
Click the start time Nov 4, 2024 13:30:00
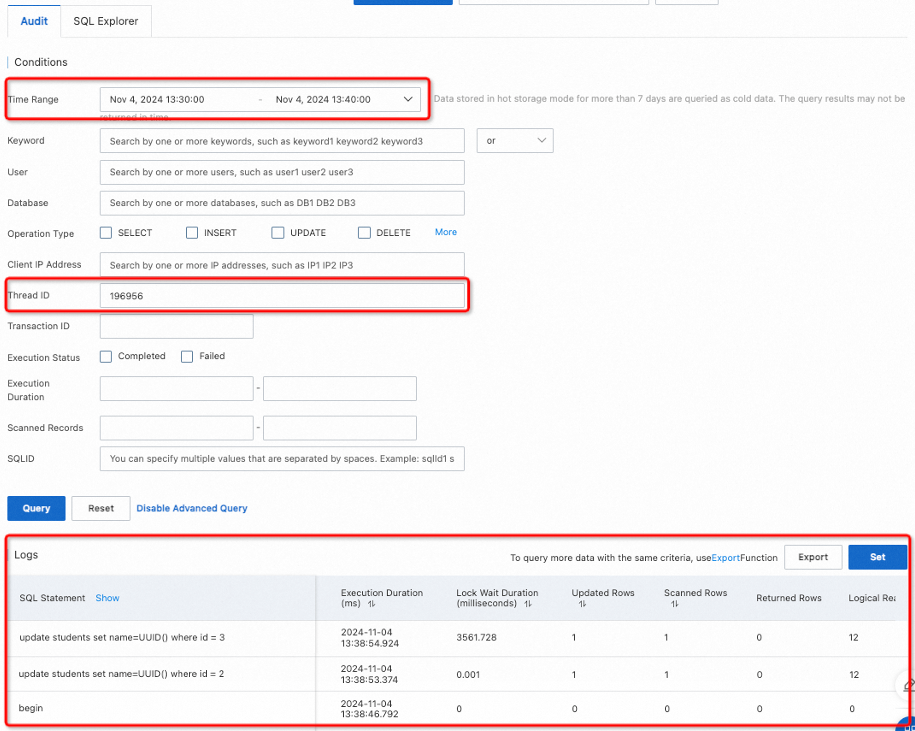coord(157,99)
